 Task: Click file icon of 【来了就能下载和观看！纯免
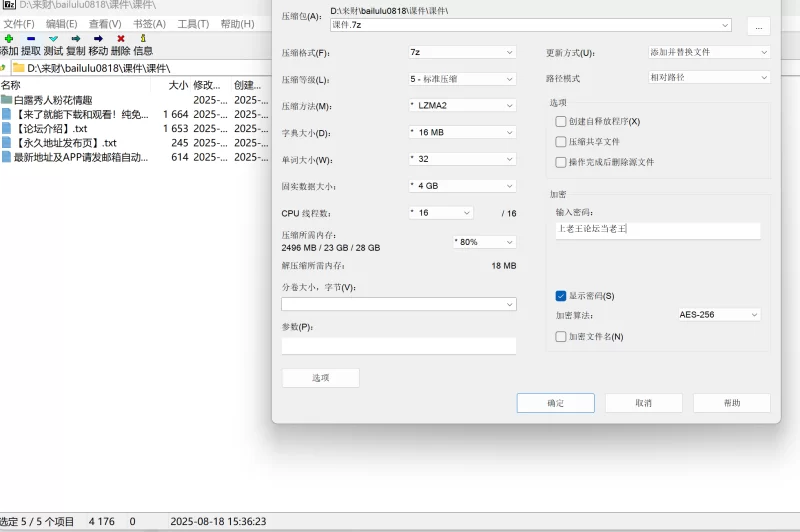(6, 114)
